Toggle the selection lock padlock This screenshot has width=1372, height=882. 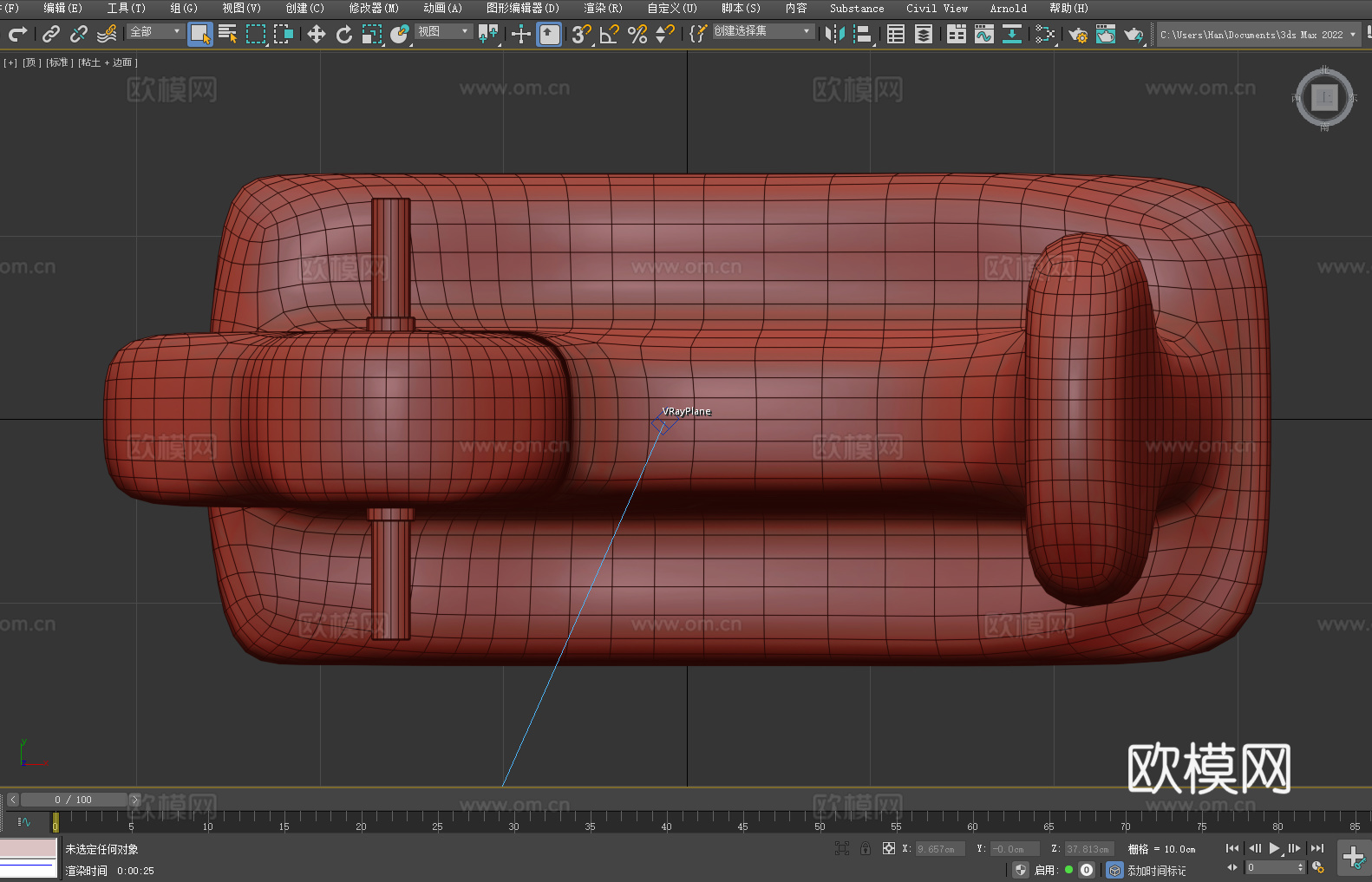click(865, 848)
